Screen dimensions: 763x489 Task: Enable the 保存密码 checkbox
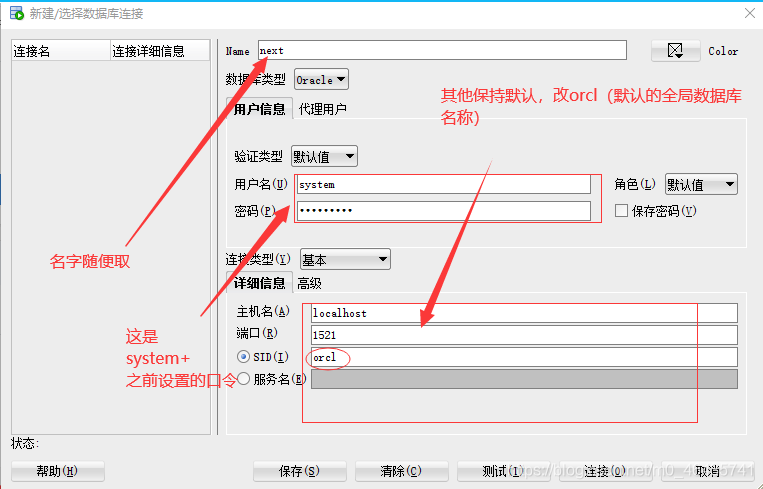click(x=621, y=211)
